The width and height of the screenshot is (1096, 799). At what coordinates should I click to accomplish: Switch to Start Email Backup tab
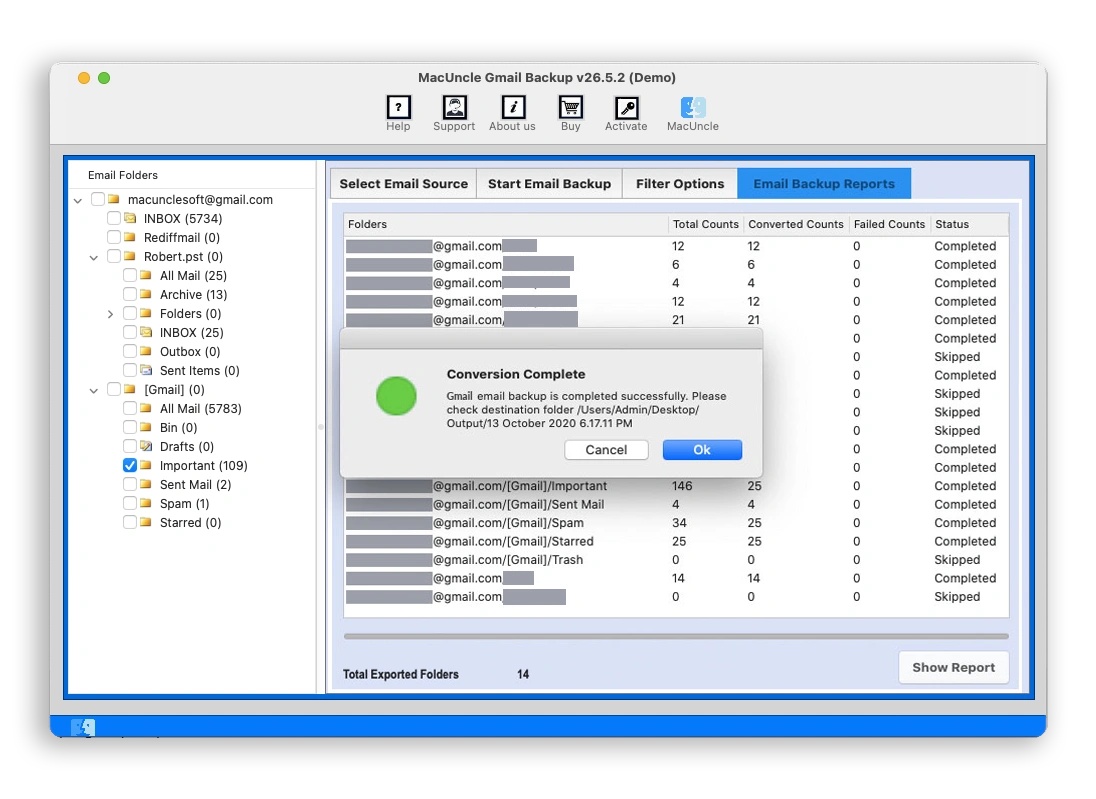[549, 184]
